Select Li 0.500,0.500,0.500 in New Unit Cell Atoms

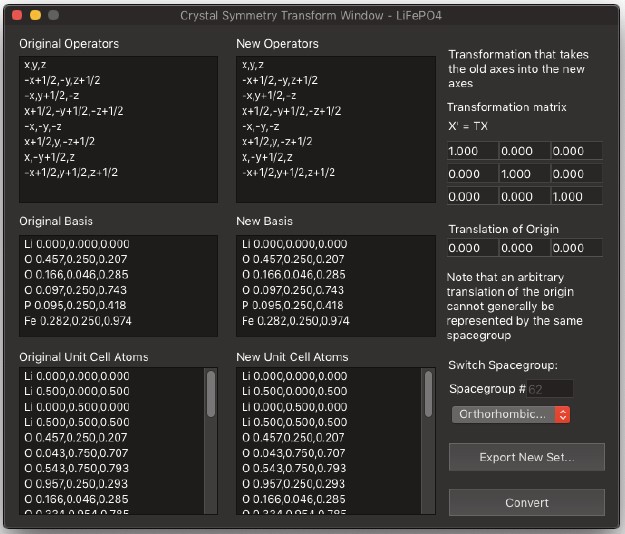tap(294, 422)
